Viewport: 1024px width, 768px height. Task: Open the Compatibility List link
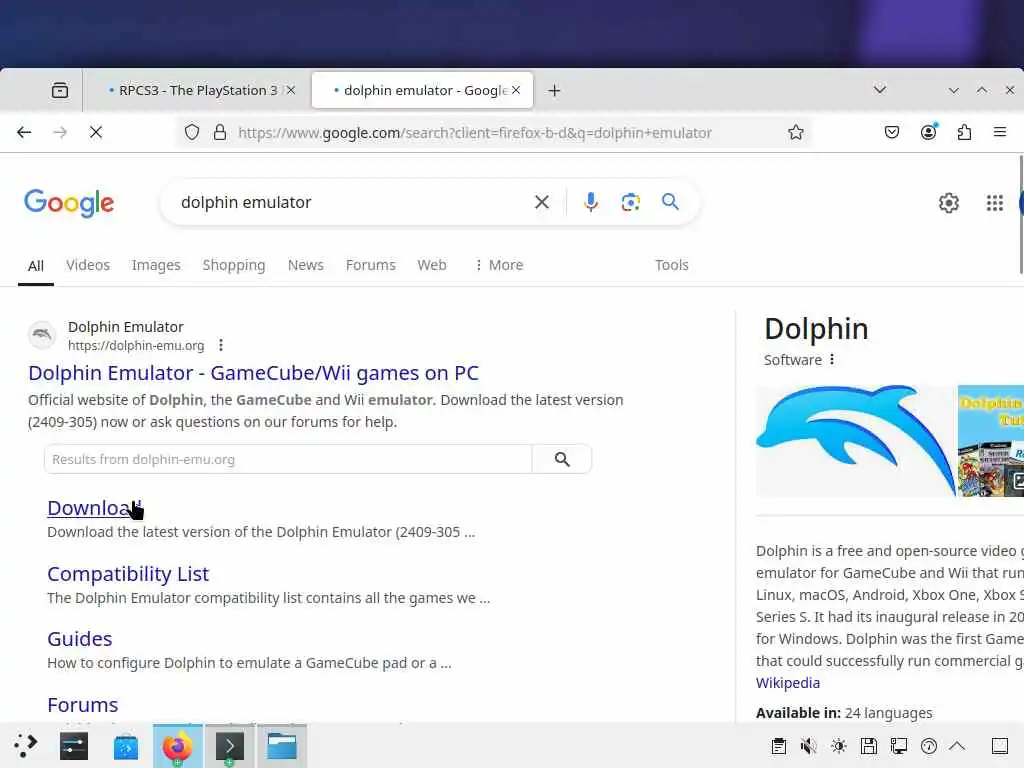point(128,574)
